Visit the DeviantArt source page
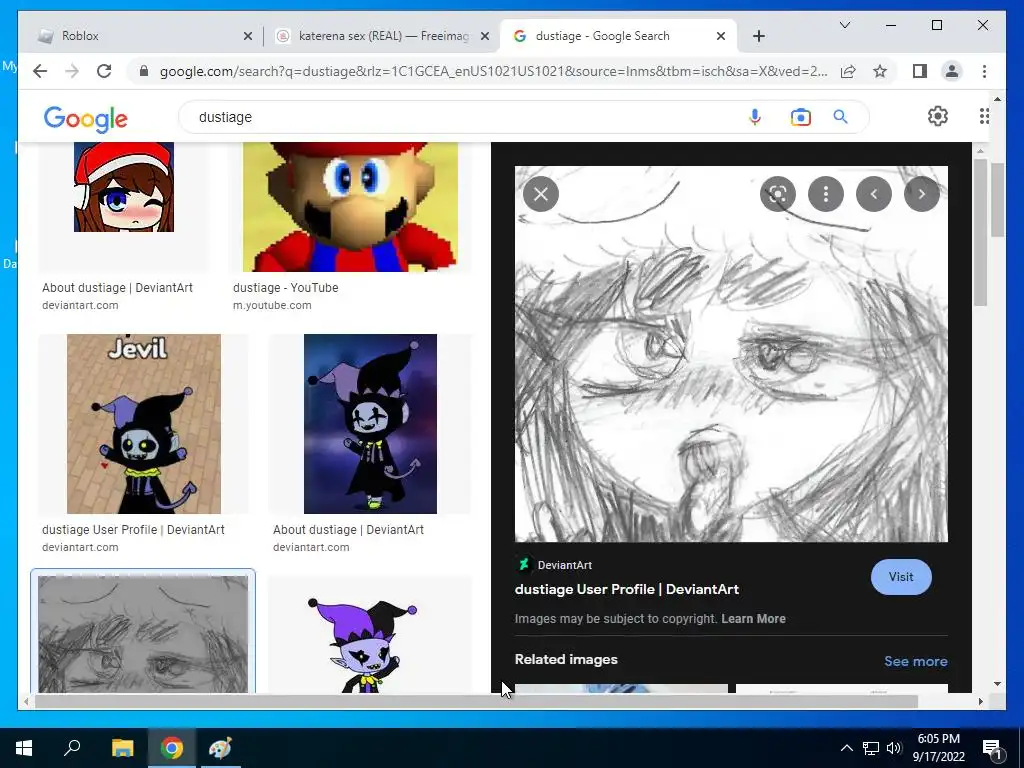 (901, 577)
